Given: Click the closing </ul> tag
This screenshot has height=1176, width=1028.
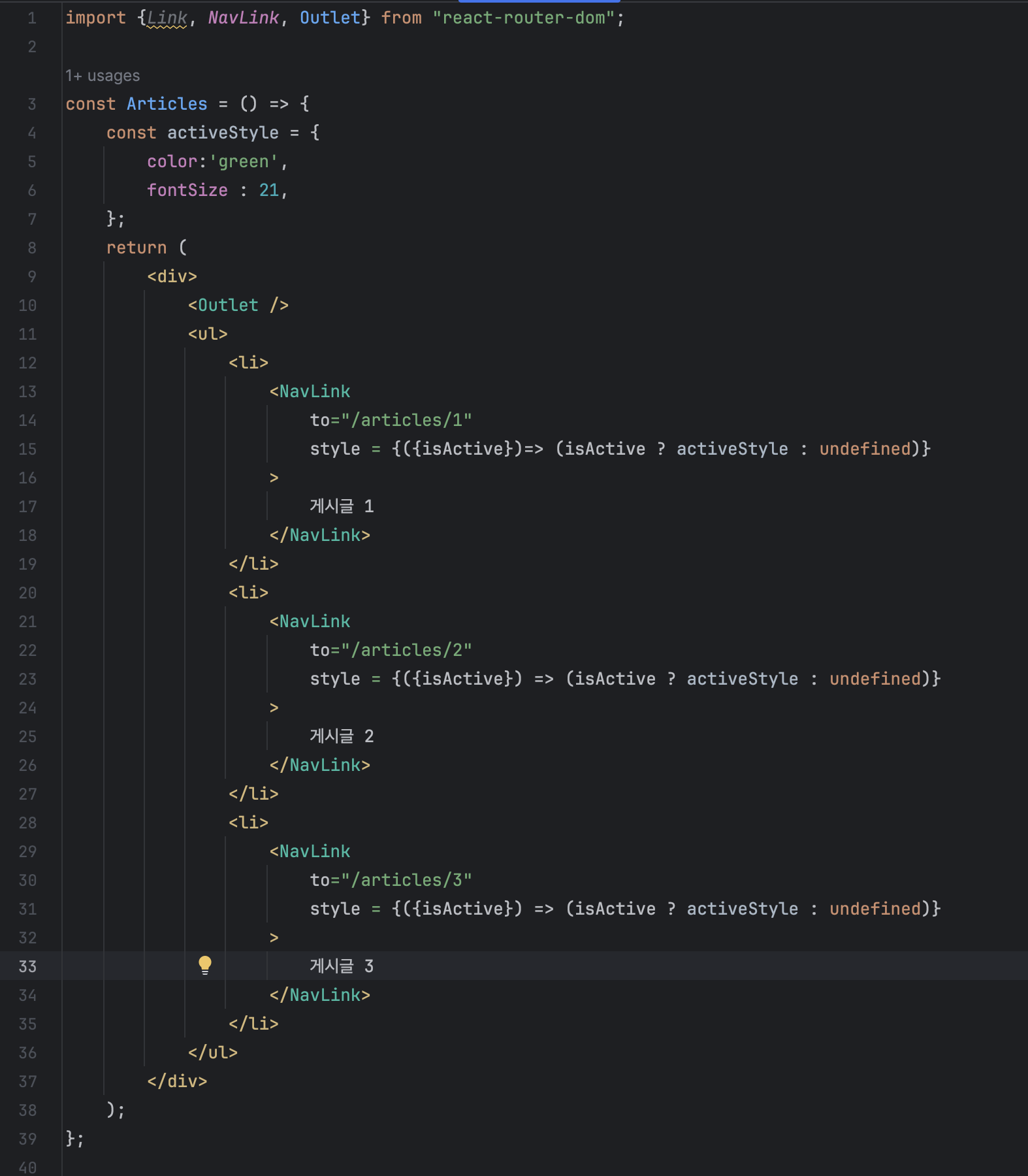Looking at the screenshot, I should [213, 1053].
